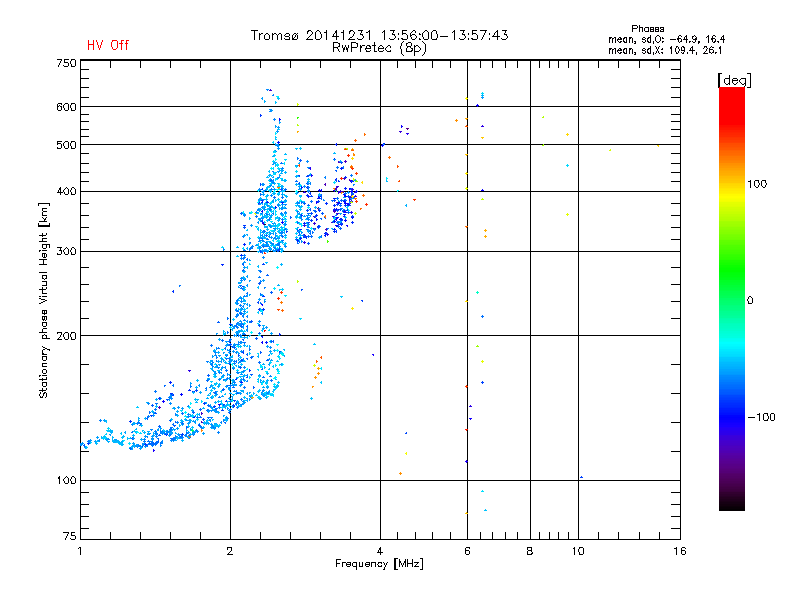Click the y-axis '75' tick label

(x=70, y=536)
